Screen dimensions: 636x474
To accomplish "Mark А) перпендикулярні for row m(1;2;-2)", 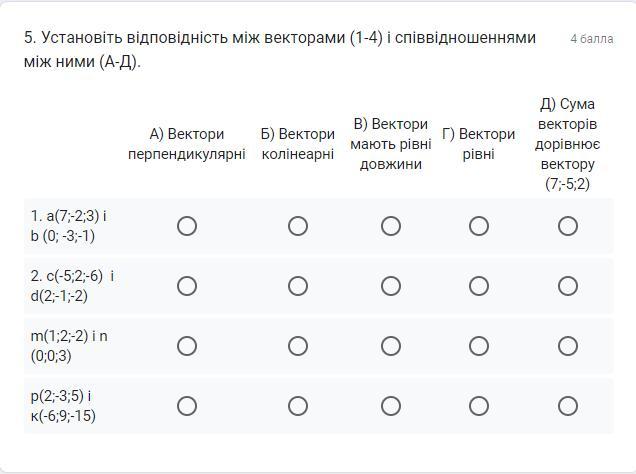I will [x=187, y=346].
